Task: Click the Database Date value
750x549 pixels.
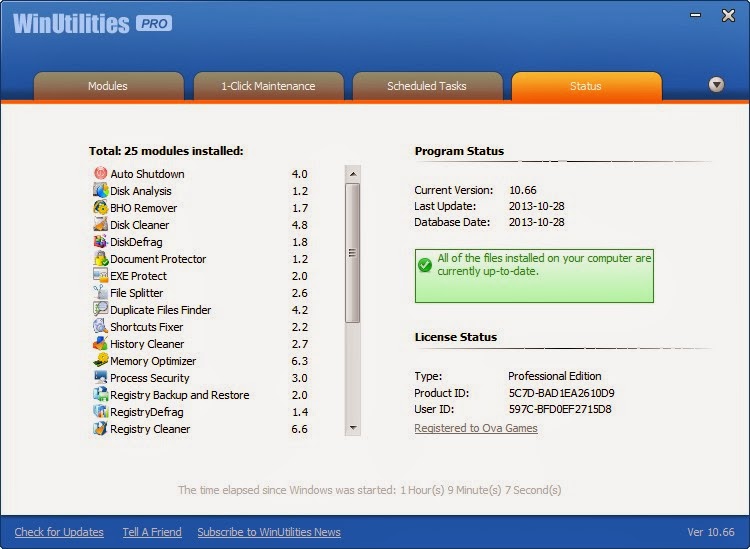Action: coord(537,222)
